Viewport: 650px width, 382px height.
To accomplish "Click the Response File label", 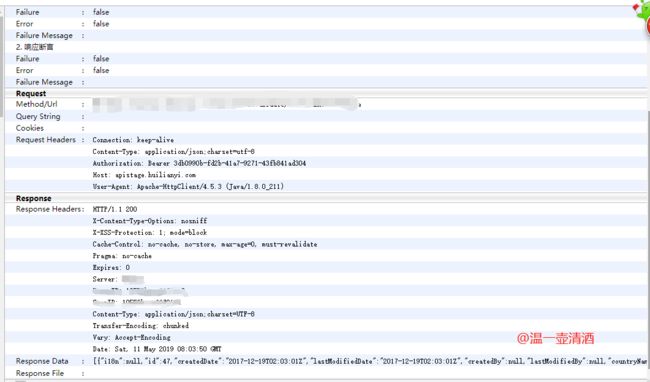I will point(40,373).
